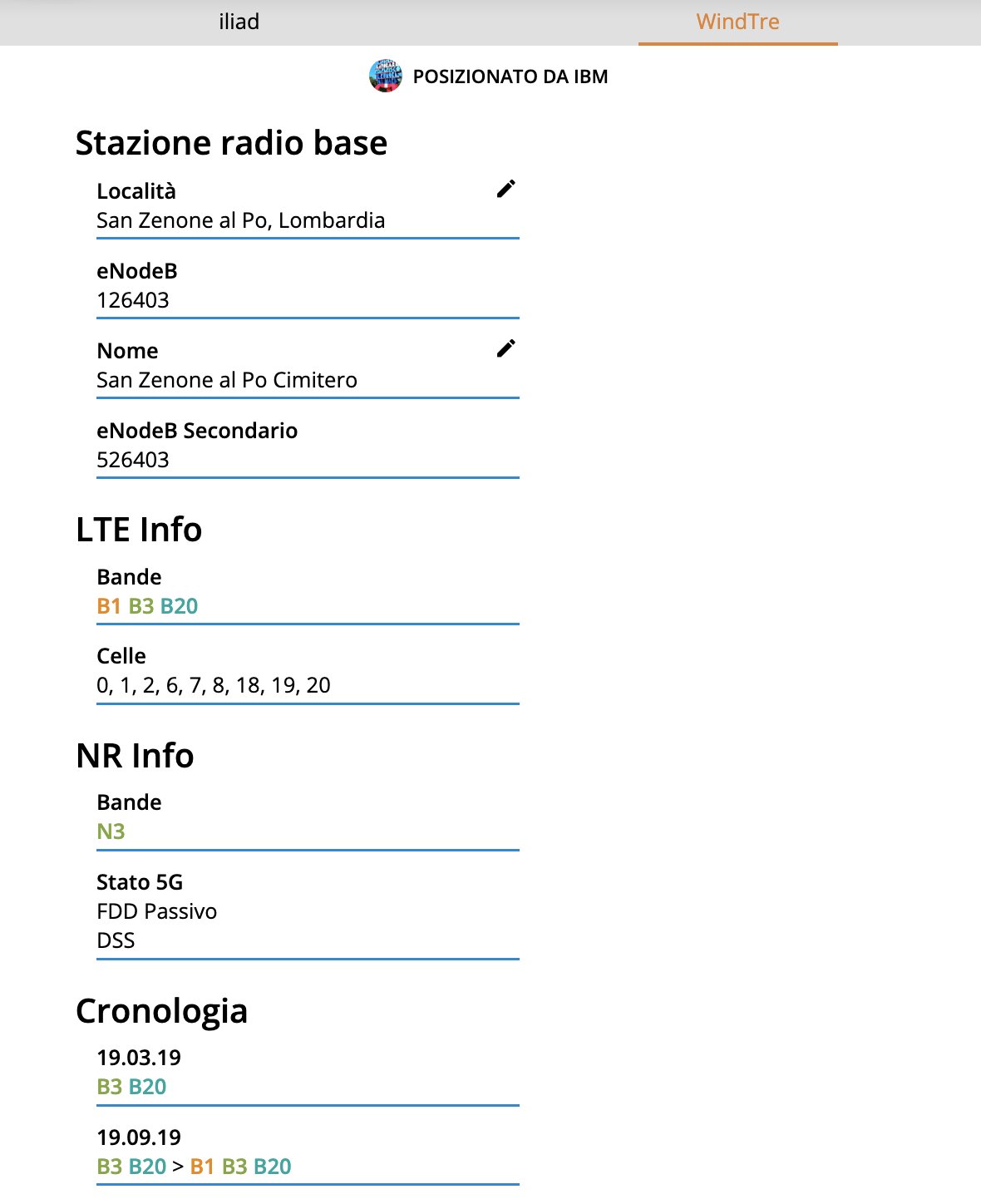Click the edit pencil next to Nome
Image resolution: width=981 pixels, height=1204 pixels.
coord(505,349)
